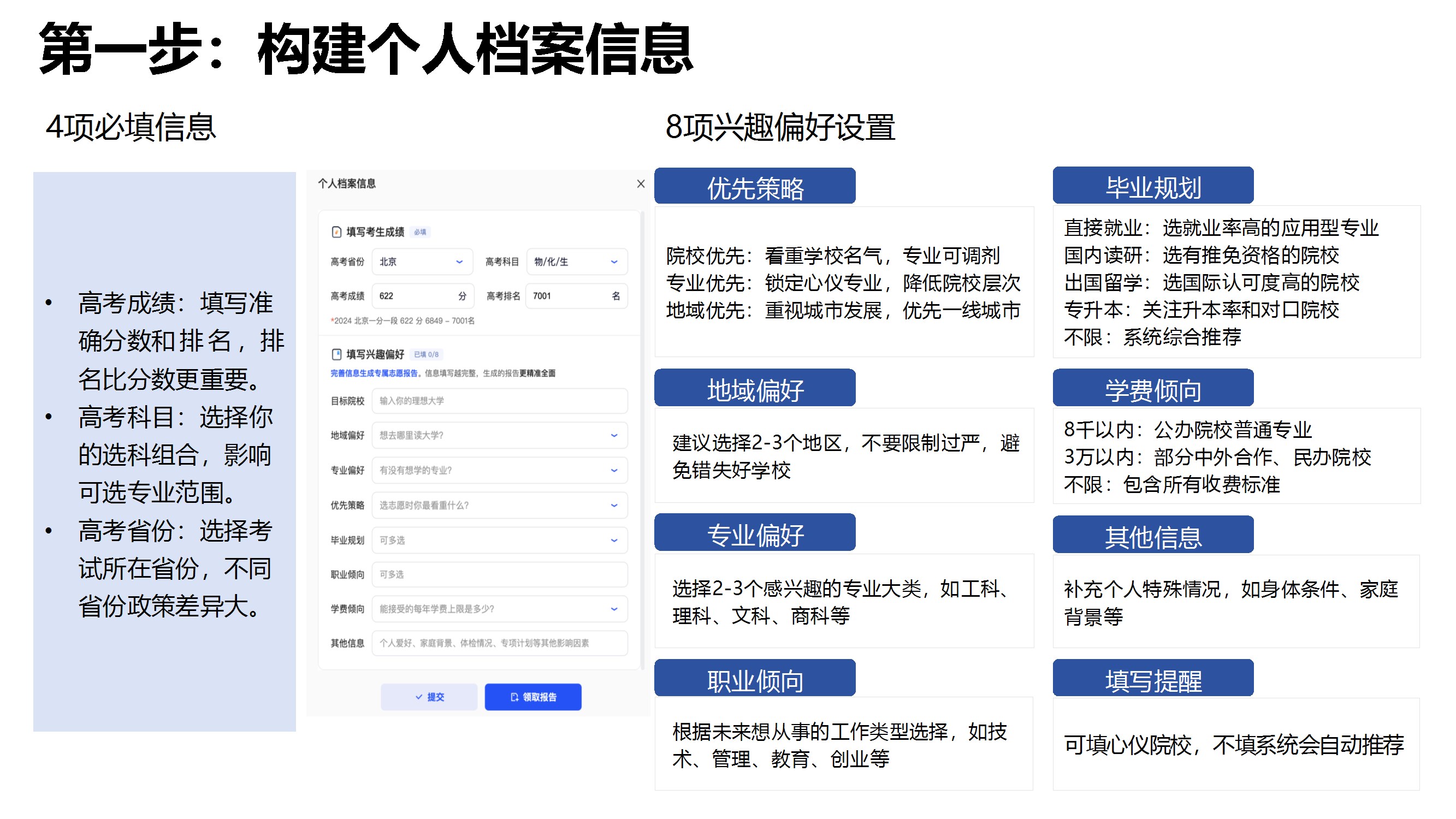Expand the 地域偏好 dropdown
This screenshot has height=819, width=1456.
(500, 435)
